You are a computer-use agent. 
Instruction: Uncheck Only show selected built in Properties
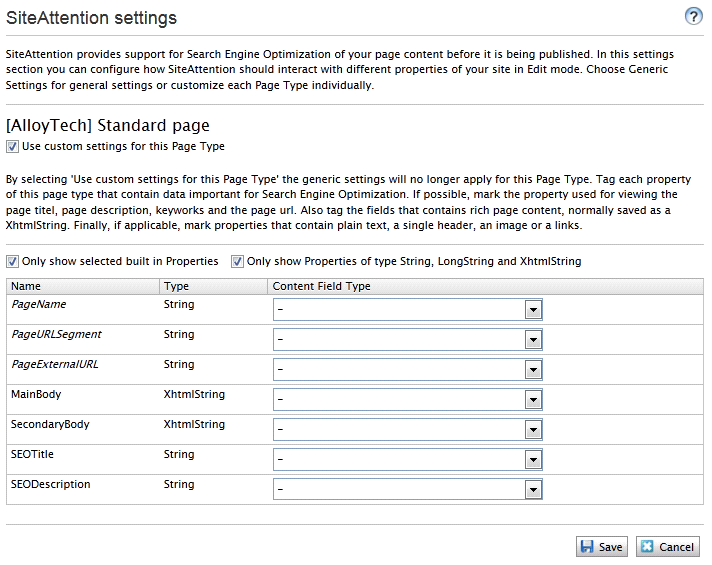(12, 261)
